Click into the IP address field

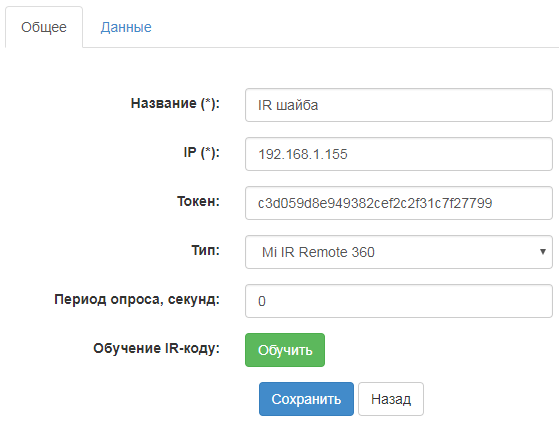point(399,154)
